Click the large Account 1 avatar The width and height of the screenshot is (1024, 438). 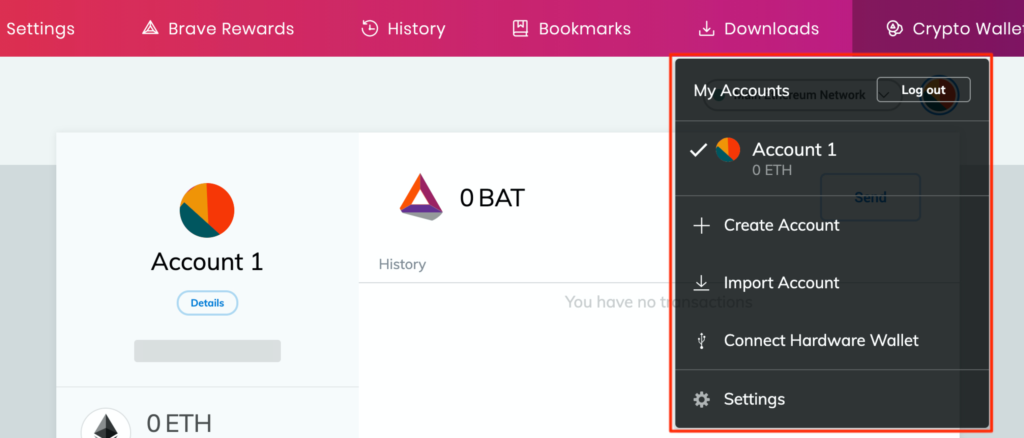pyautogui.click(x=207, y=210)
